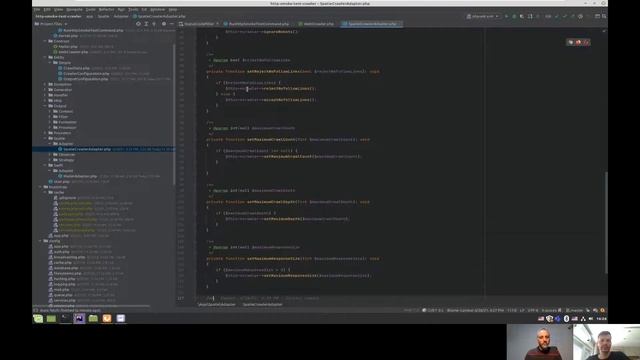This screenshot has height=360, width=640.
Task: Open project panel settings gear
Action: pyautogui.click(x=164, y=24)
